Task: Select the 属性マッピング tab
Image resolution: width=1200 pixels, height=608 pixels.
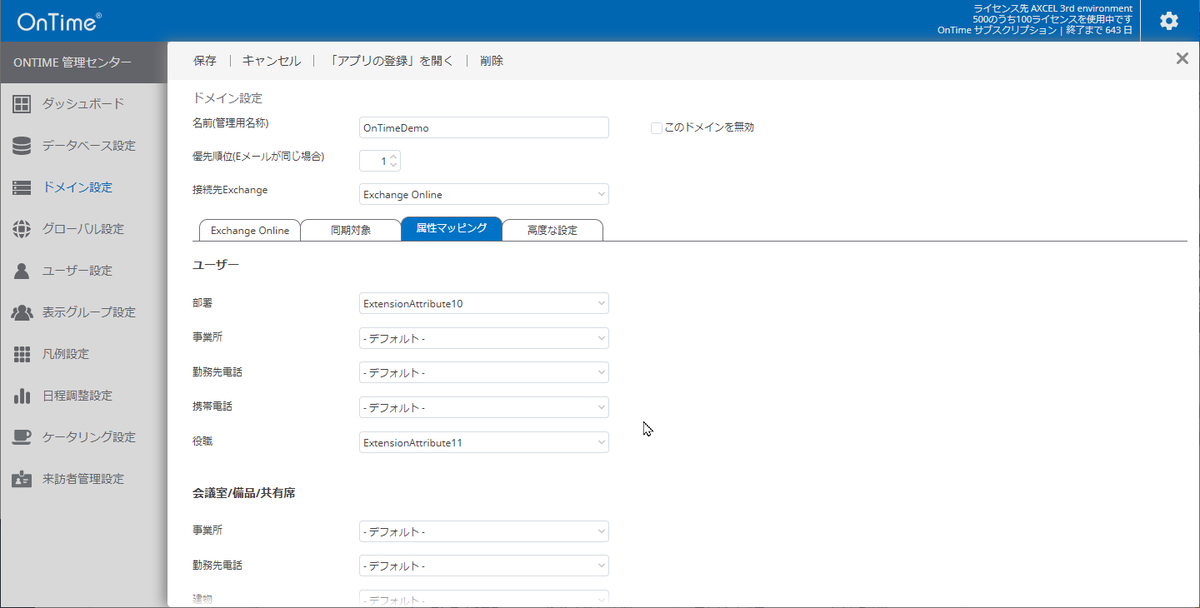Action: (x=451, y=229)
